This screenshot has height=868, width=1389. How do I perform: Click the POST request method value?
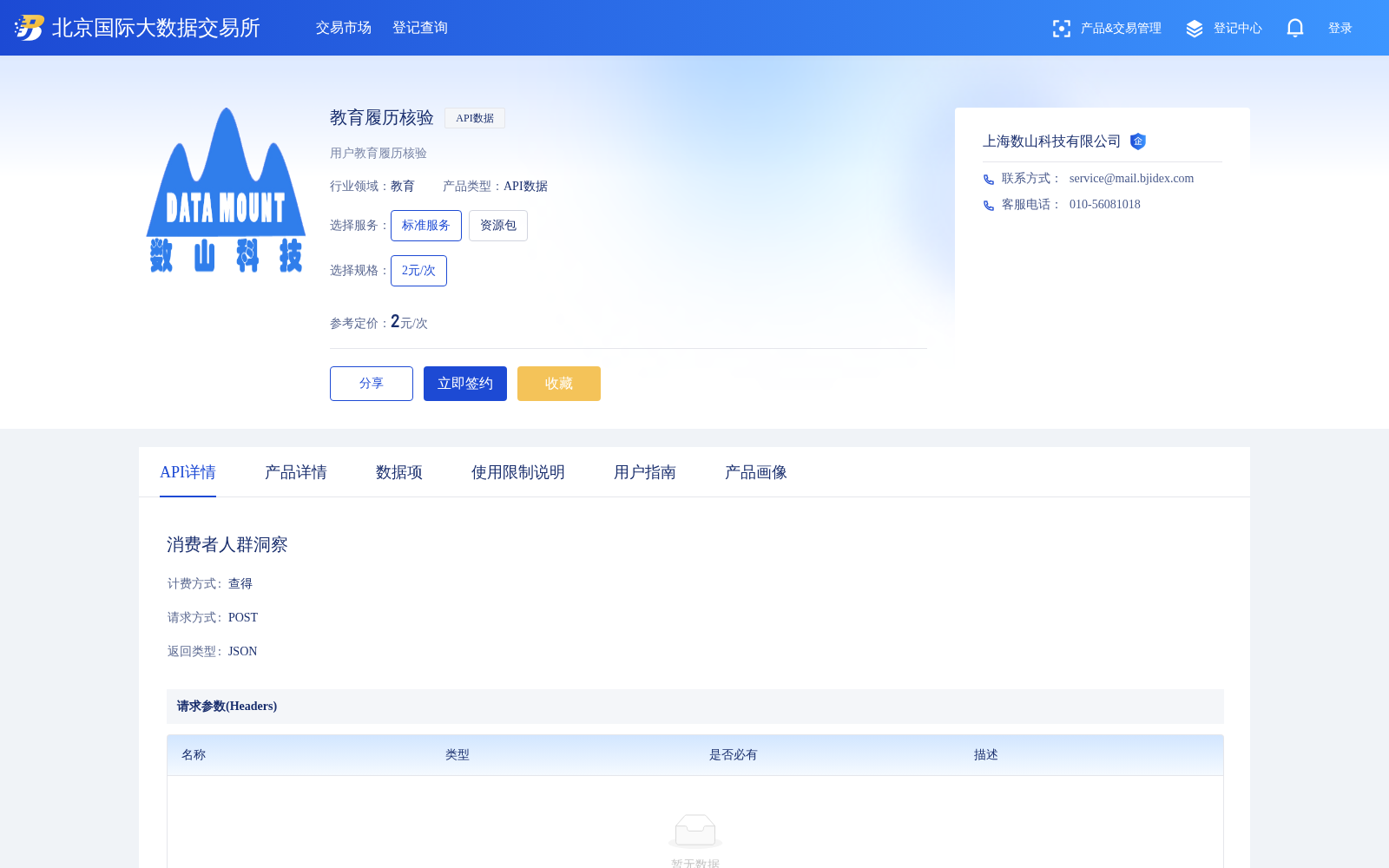click(243, 618)
